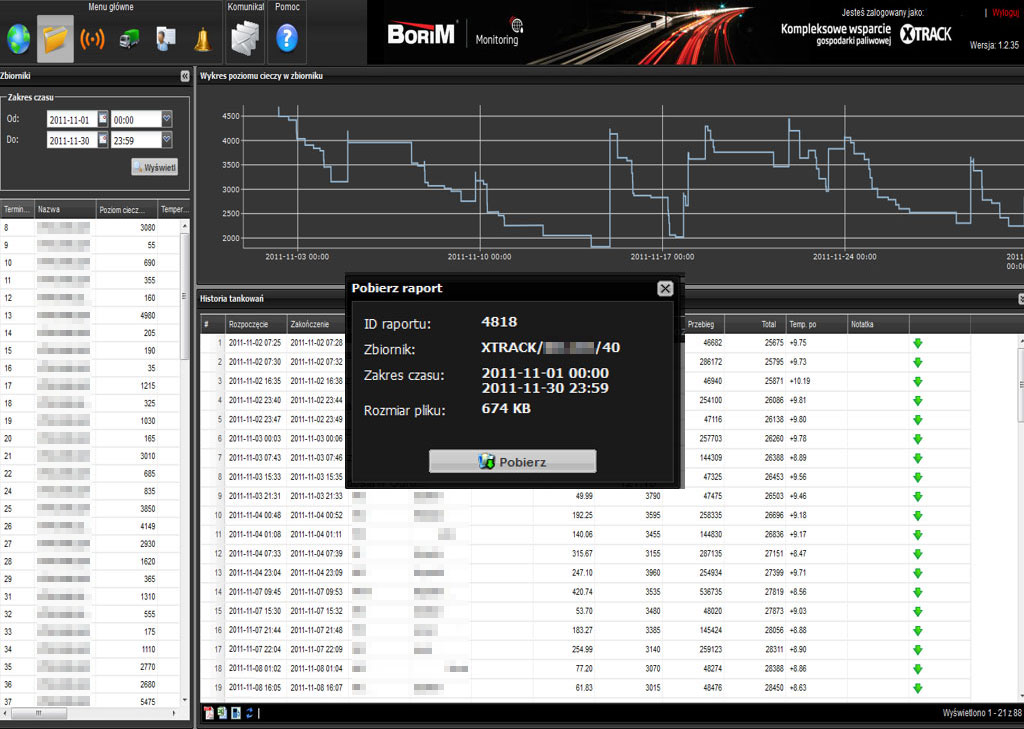Click the Wyloguj logout link
1024x729 pixels.
click(x=1005, y=13)
